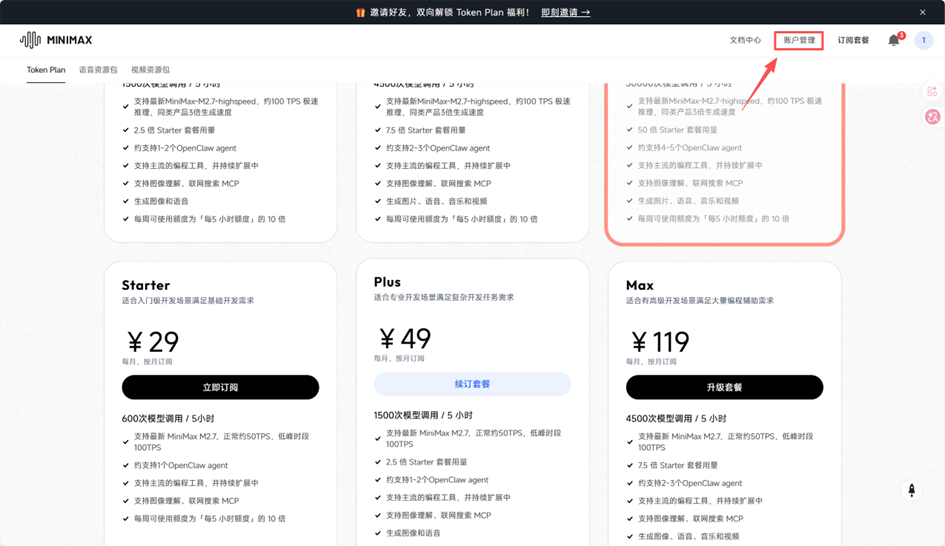Click the gift icon in banner
This screenshot has height=546, width=945.
(x=360, y=12)
